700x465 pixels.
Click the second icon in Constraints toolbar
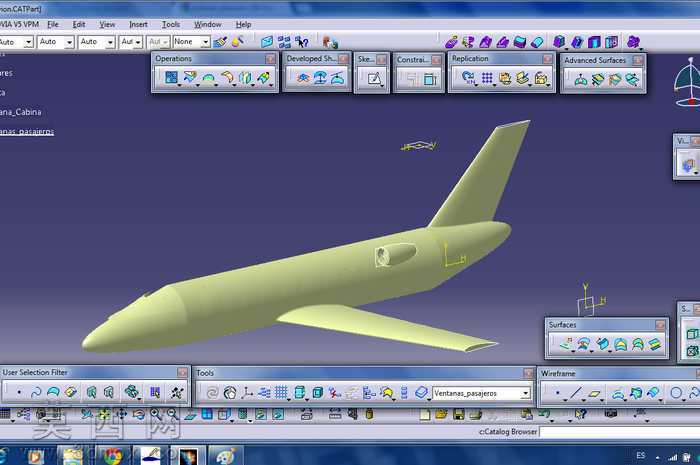click(x=430, y=79)
